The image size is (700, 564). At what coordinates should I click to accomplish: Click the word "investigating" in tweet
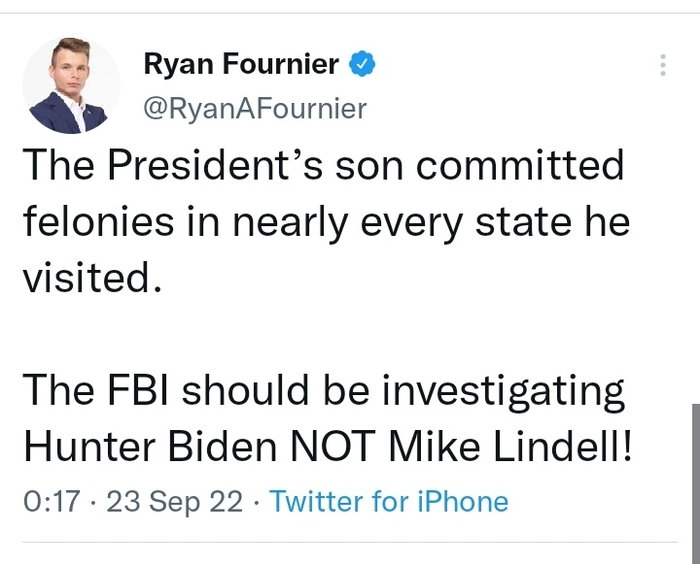[x=504, y=392]
